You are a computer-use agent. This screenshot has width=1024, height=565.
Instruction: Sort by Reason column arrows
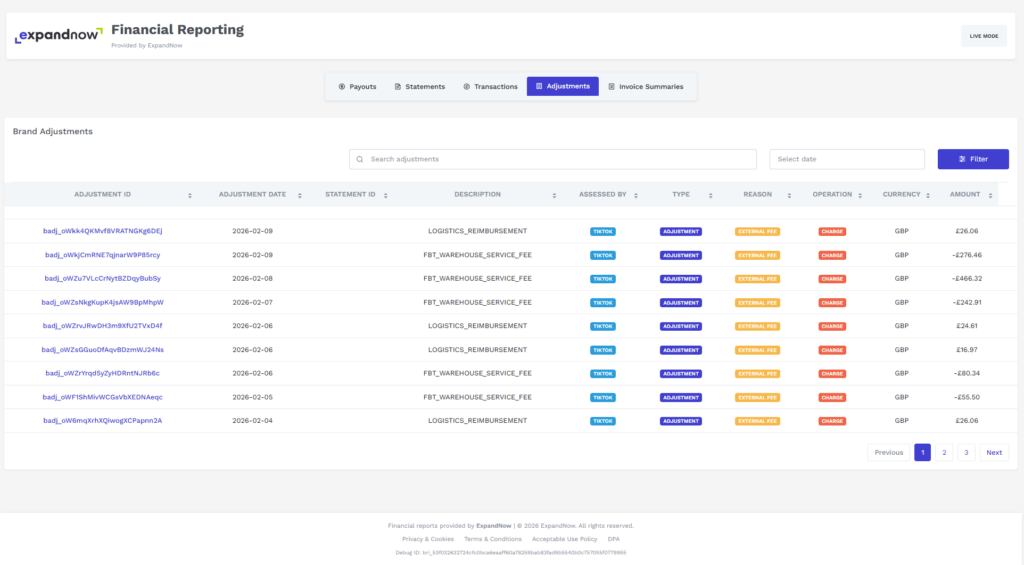pos(789,195)
